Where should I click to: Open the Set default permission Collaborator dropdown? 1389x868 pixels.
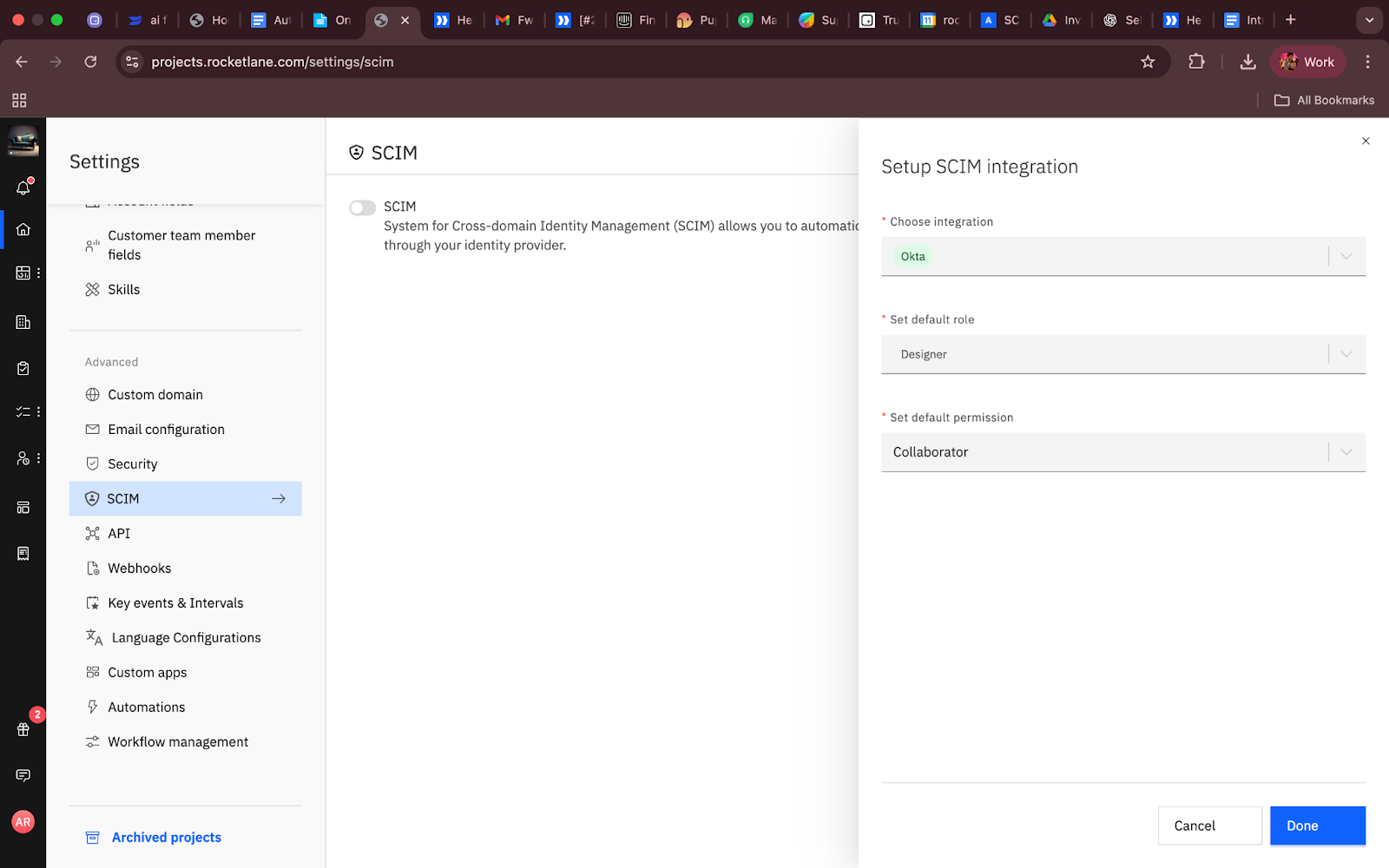pos(1123,452)
